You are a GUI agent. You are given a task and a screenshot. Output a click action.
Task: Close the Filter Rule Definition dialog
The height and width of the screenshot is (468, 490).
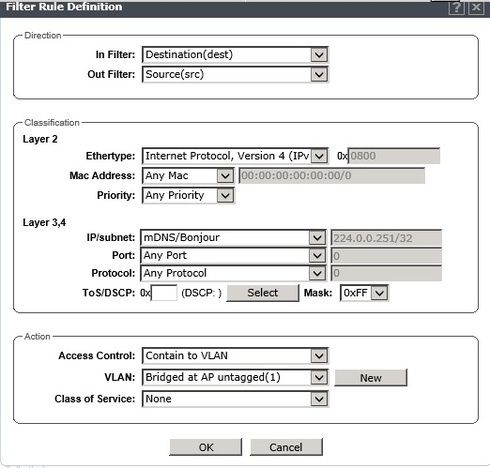[476, 8]
